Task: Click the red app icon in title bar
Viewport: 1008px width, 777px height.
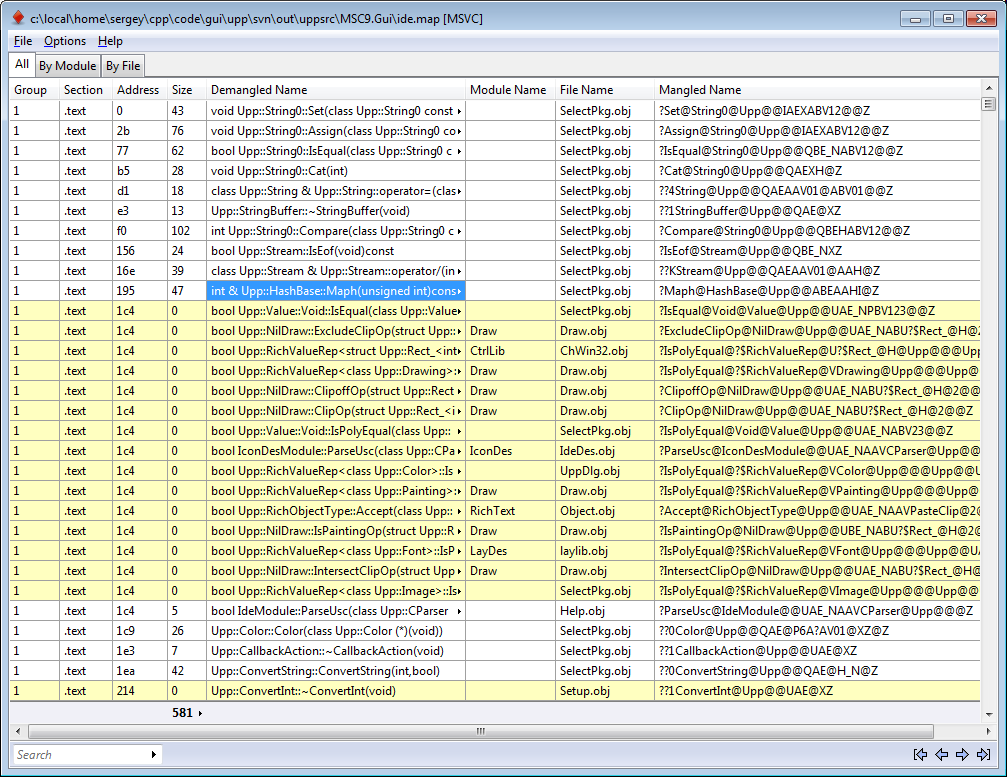Action: pyautogui.click(x=17, y=18)
